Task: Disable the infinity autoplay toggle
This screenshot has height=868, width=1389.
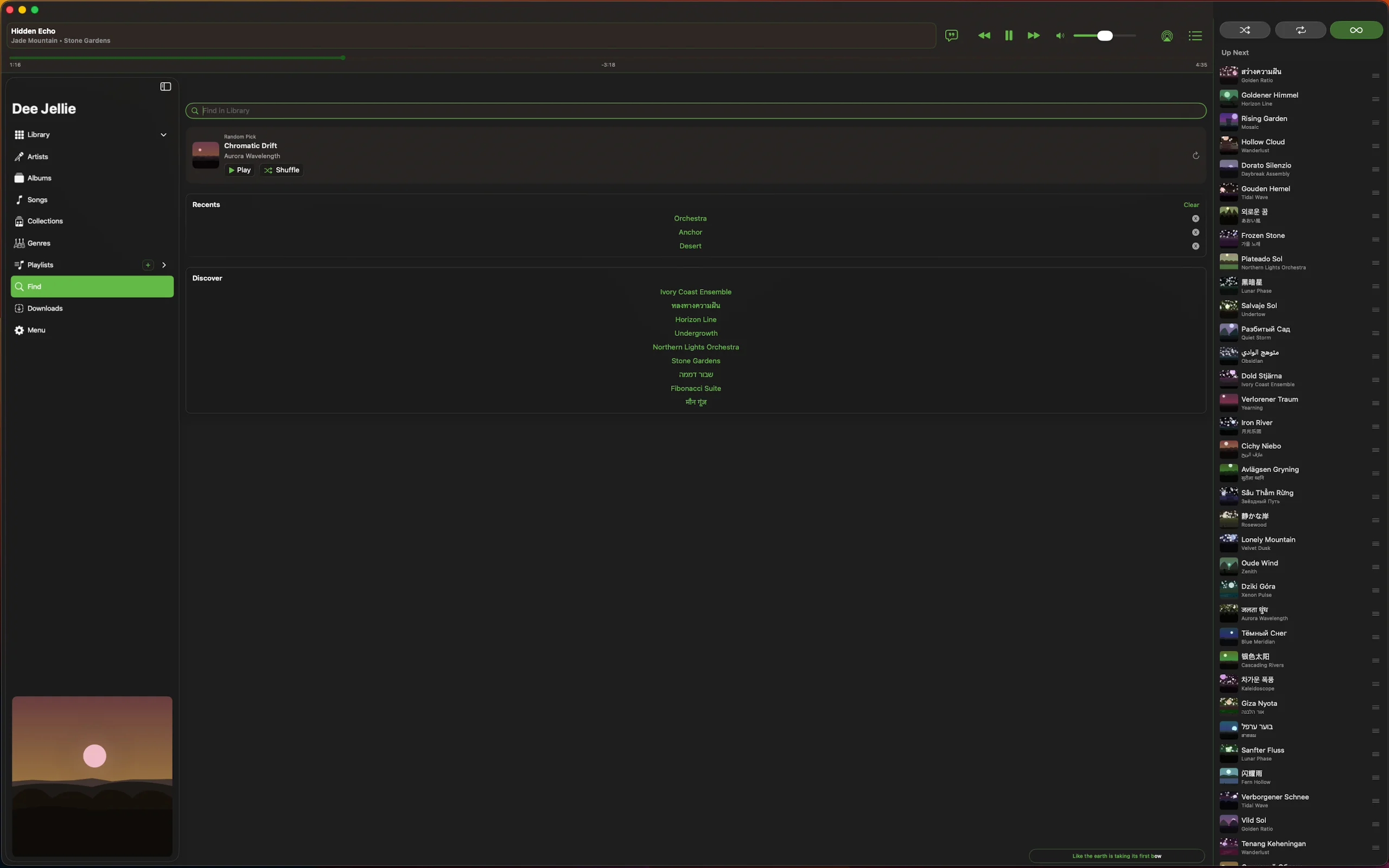Action: [1356, 30]
